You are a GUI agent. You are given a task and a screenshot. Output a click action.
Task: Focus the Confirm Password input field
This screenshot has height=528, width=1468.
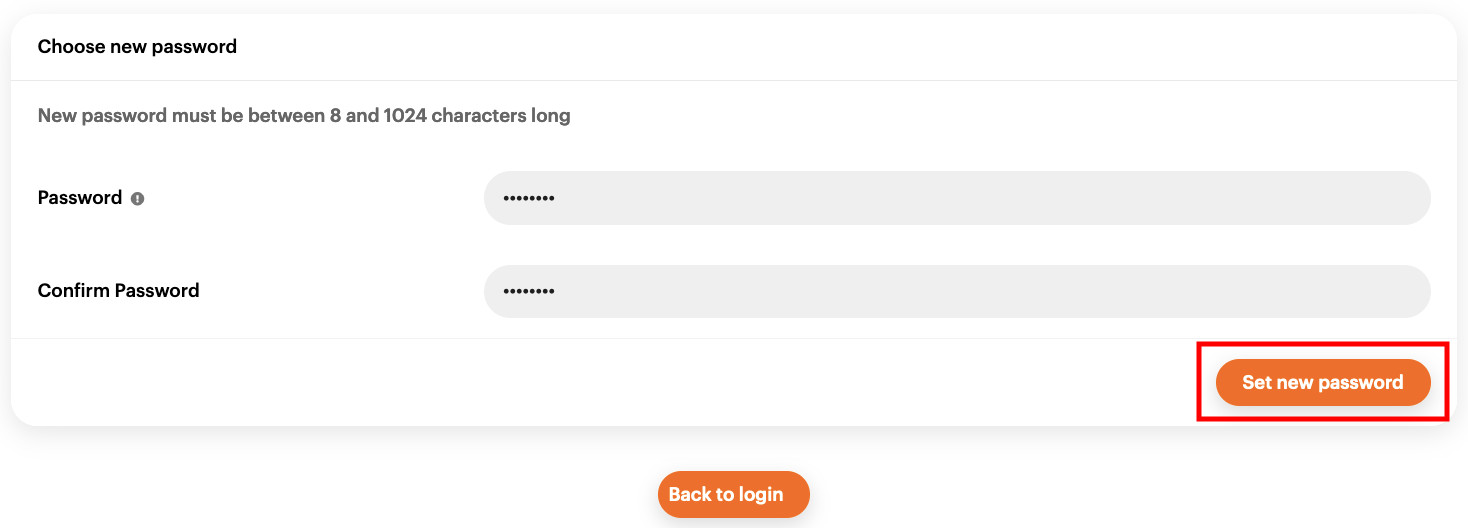click(x=956, y=291)
